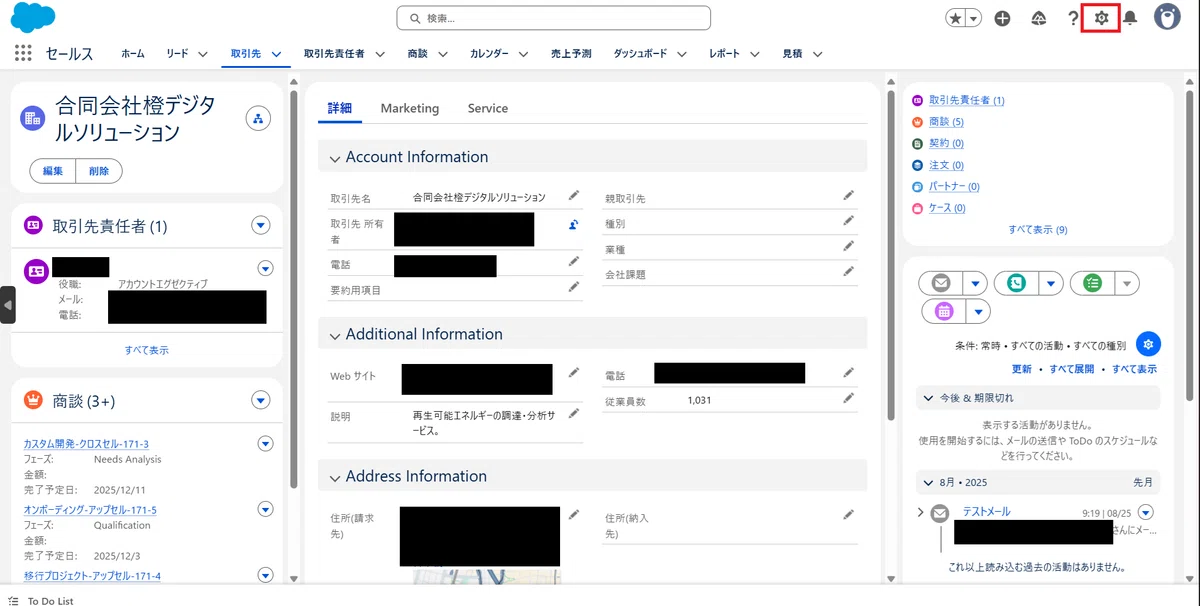
Task: Open the Setup gear icon
Action: [x=1101, y=18]
